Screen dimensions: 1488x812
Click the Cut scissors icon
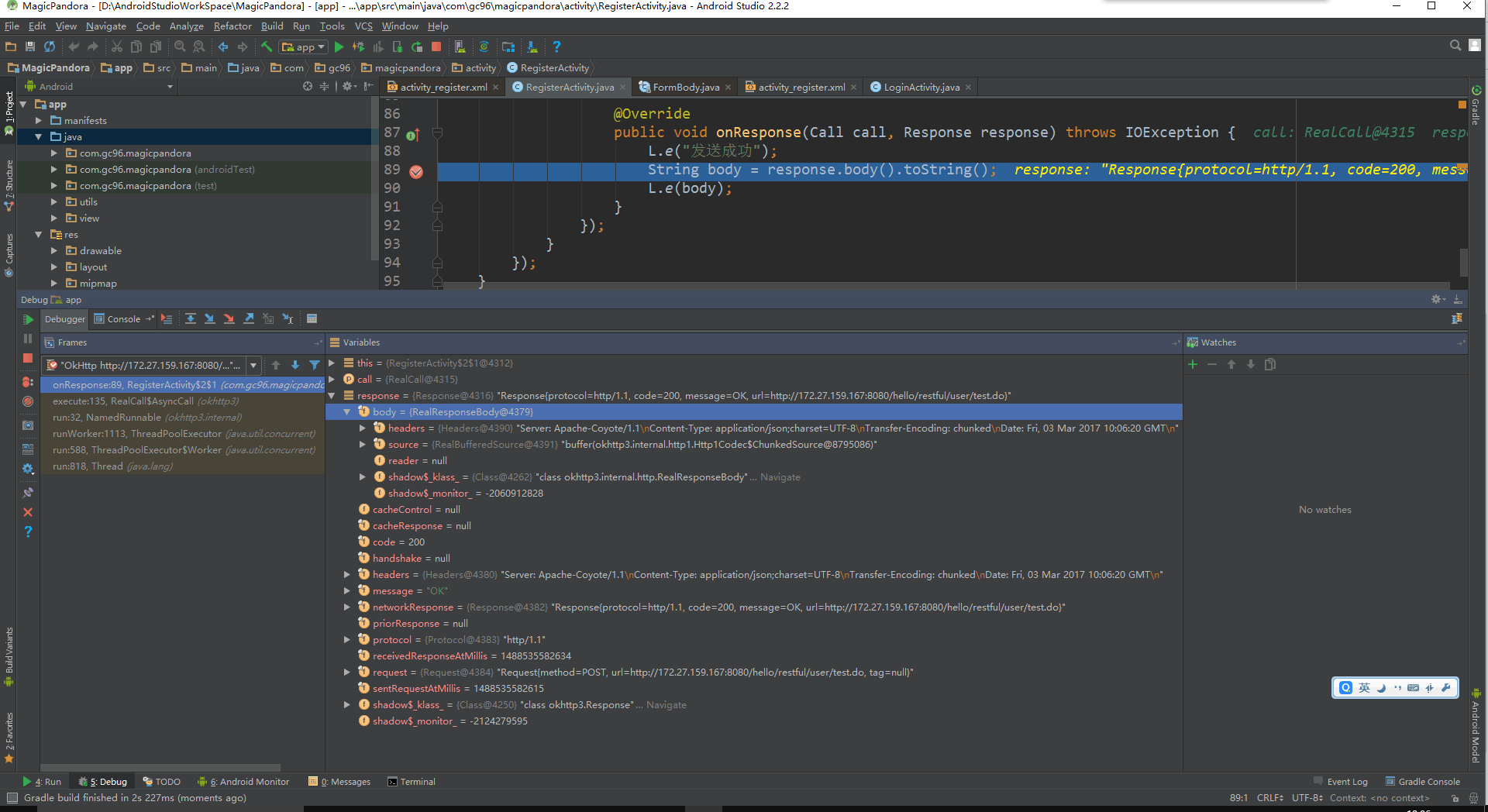(x=117, y=47)
